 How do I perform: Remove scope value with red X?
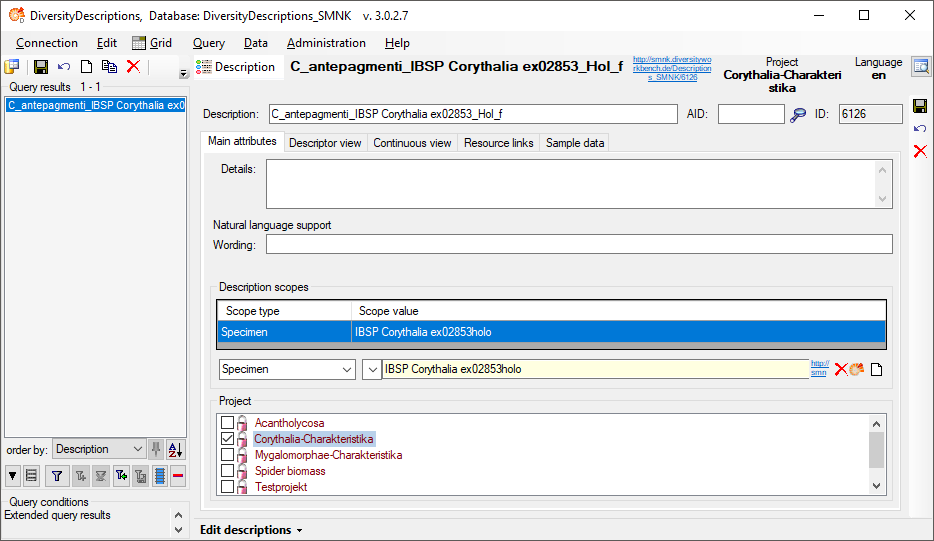pyautogui.click(x=840, y=369)
